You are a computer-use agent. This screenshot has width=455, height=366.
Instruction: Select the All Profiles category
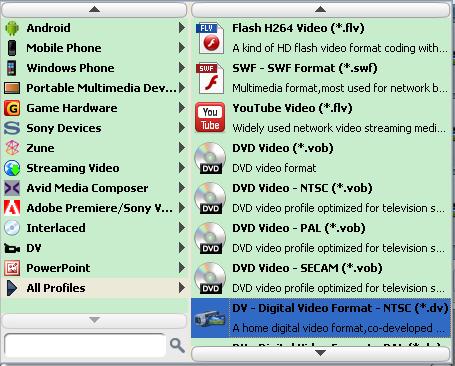pyautogui.click(x=94, y=288)
